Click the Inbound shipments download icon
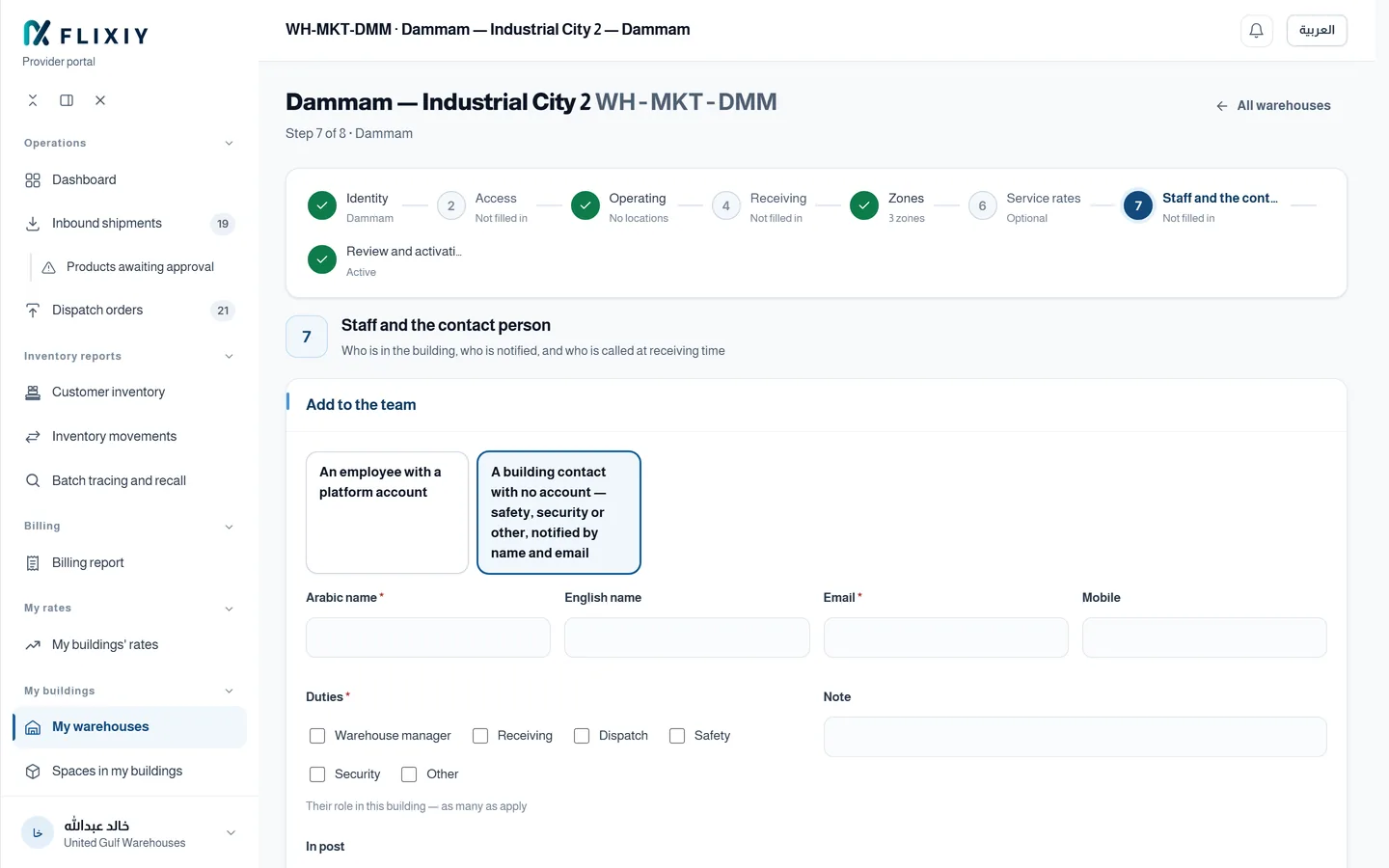 [x=33, y=224]
